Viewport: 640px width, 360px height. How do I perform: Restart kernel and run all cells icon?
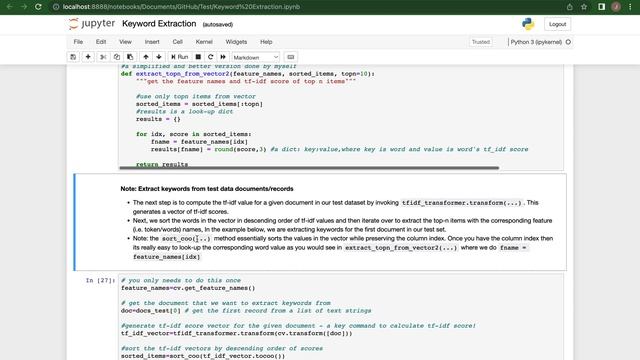(223, 57)
